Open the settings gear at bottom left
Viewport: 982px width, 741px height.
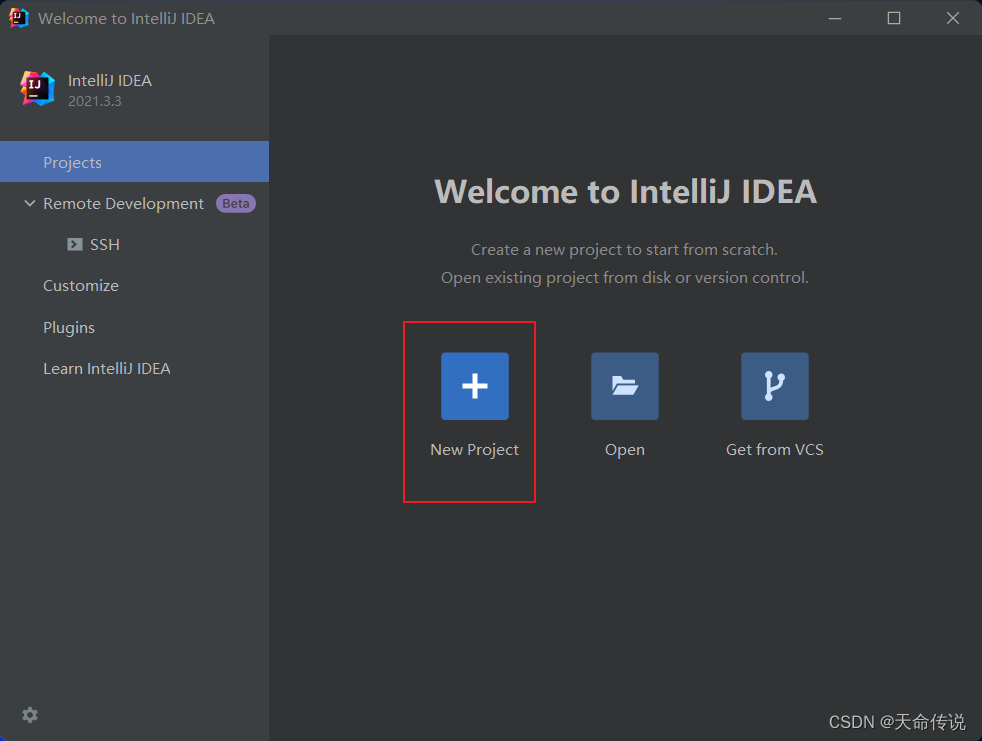click(29, 714)
